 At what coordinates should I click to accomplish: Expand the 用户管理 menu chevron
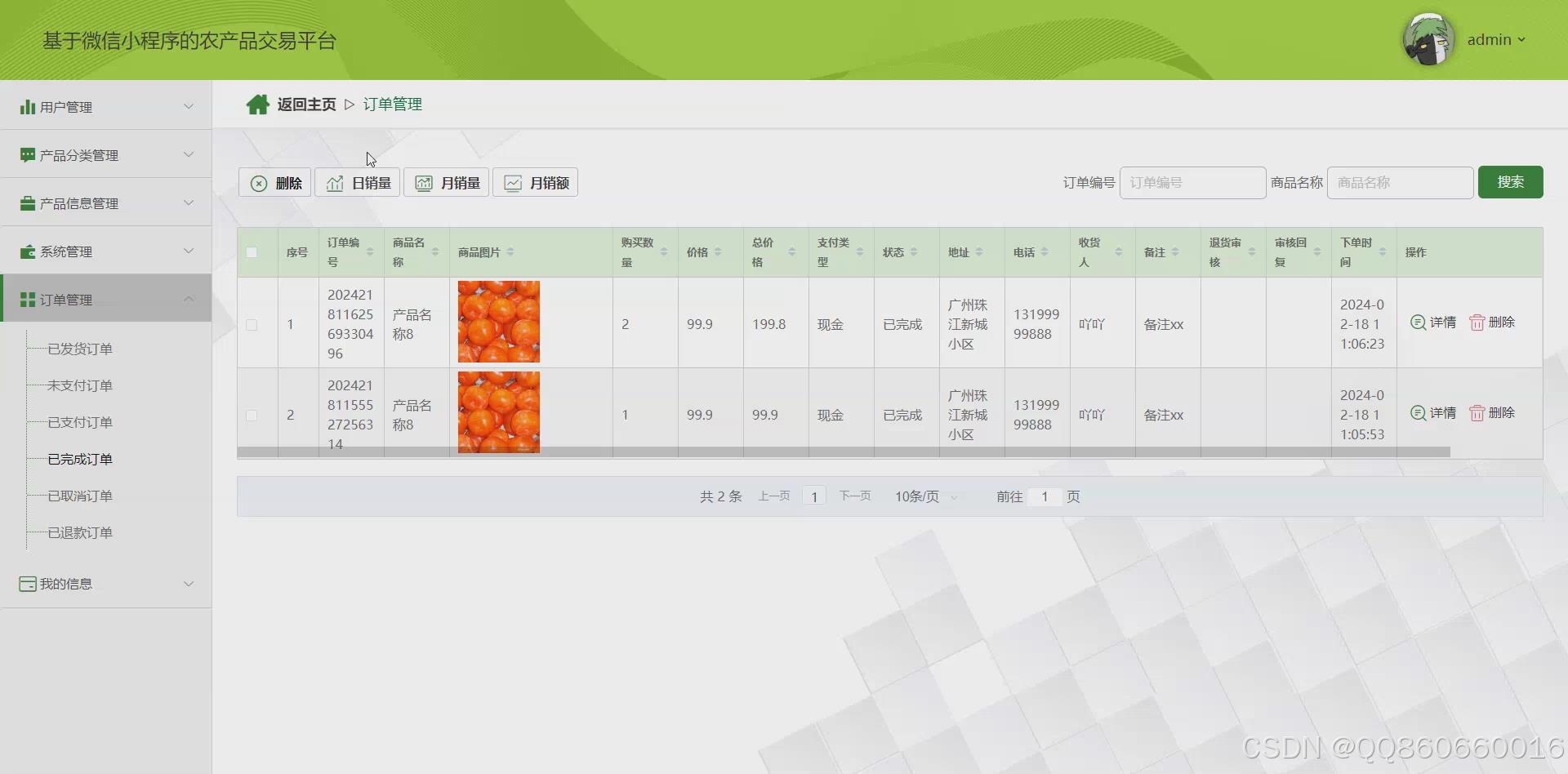click(189, 106)
